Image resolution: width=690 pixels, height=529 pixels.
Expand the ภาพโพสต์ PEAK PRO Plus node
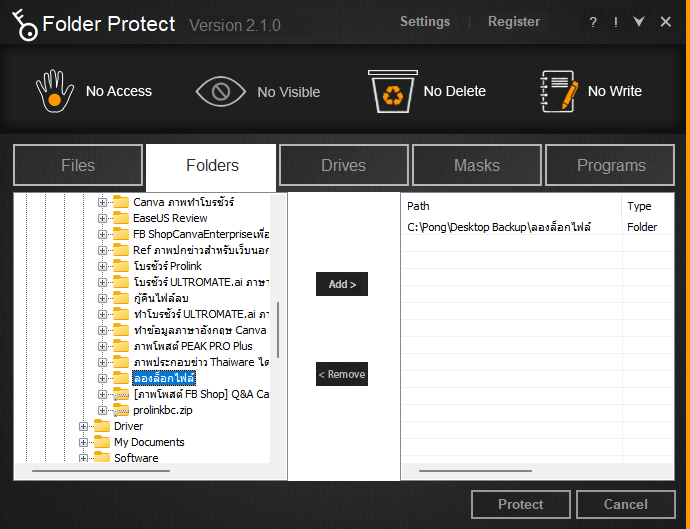(x=102, y=346)
